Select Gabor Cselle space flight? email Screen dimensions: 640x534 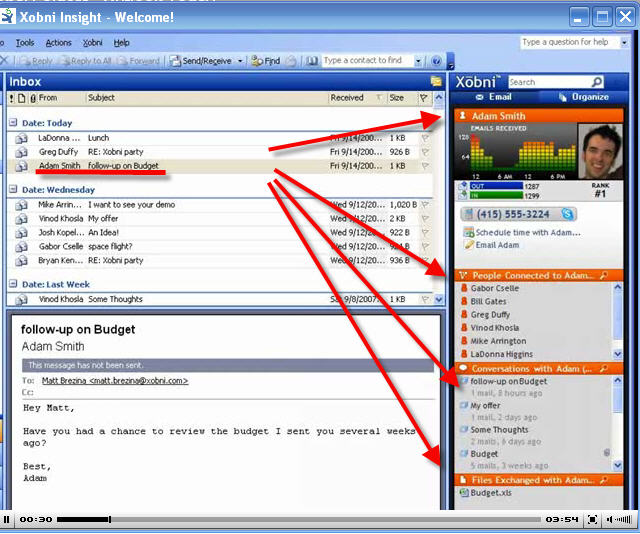[x=220, y=246]
